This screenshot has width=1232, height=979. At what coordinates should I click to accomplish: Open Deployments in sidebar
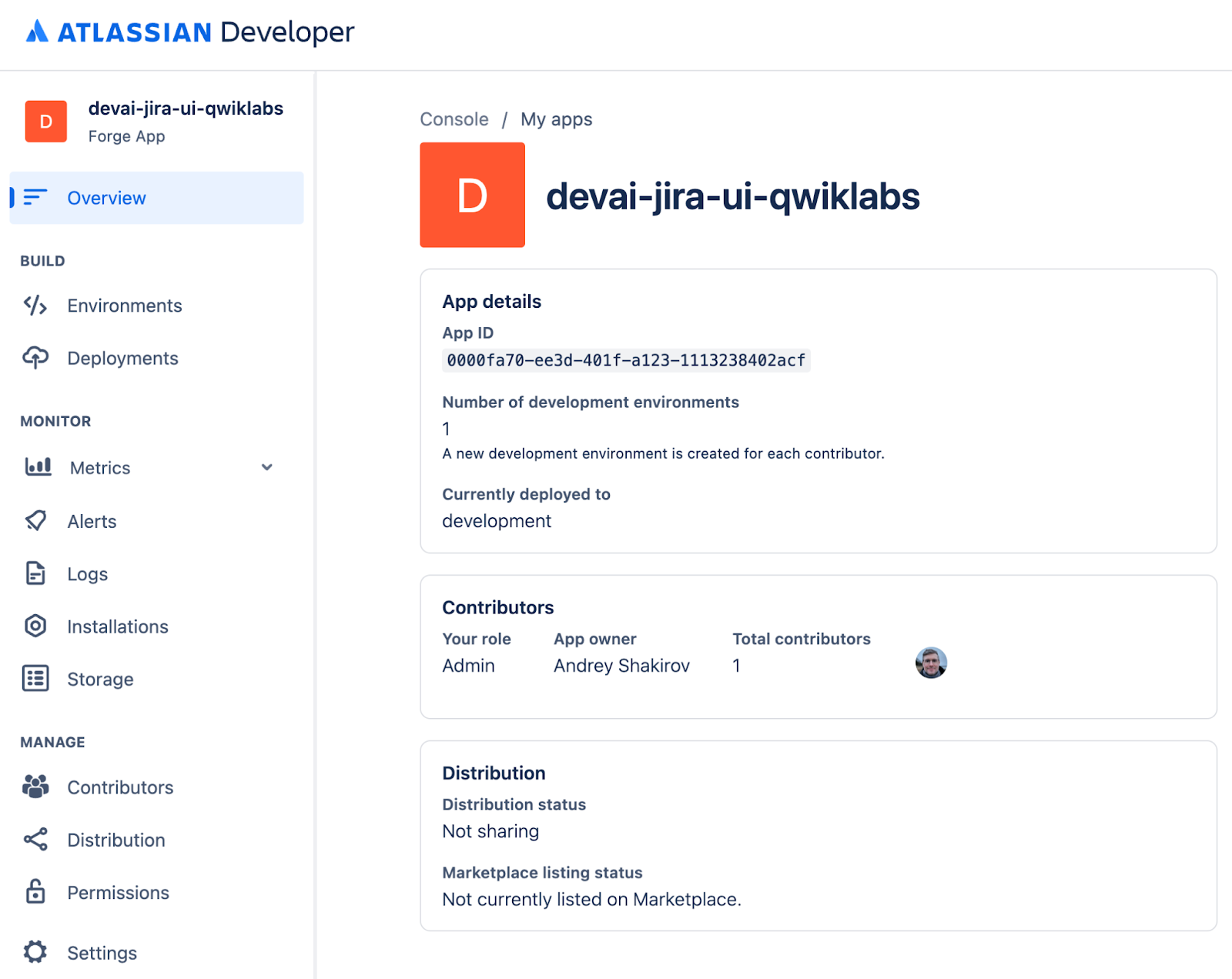coord(122,358)
